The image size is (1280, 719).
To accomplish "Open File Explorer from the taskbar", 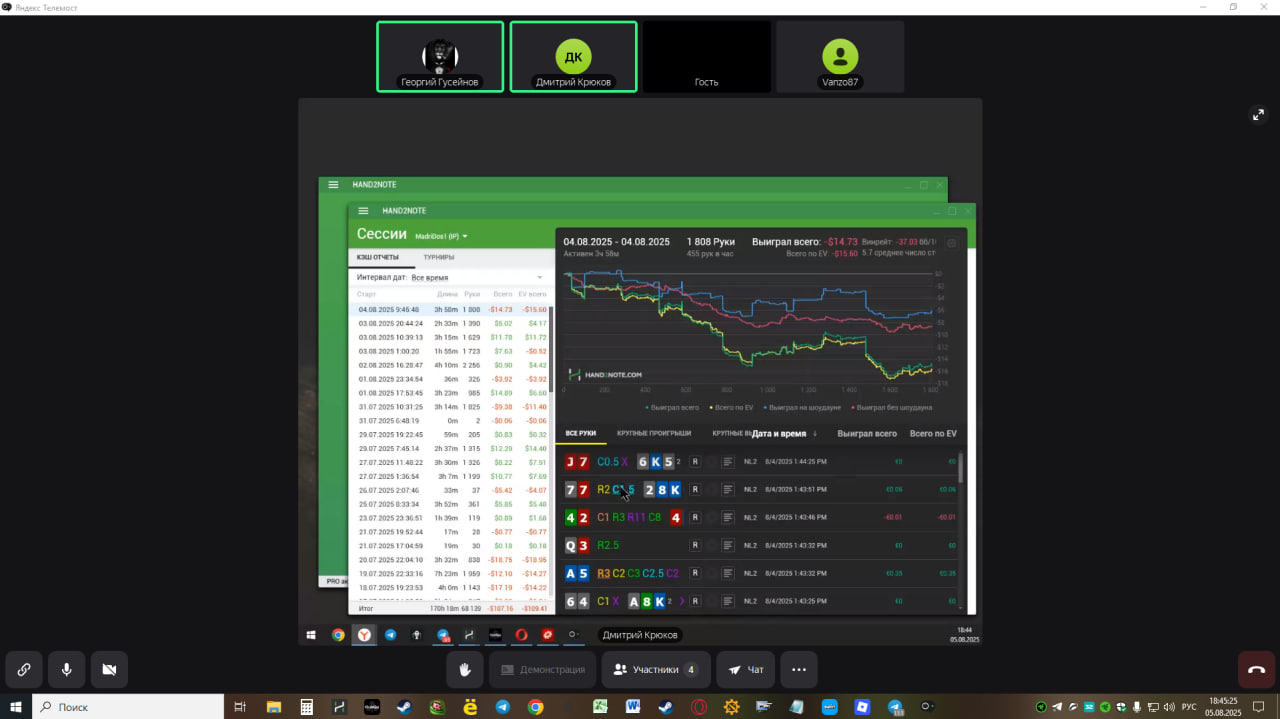I will pos(273,707).
